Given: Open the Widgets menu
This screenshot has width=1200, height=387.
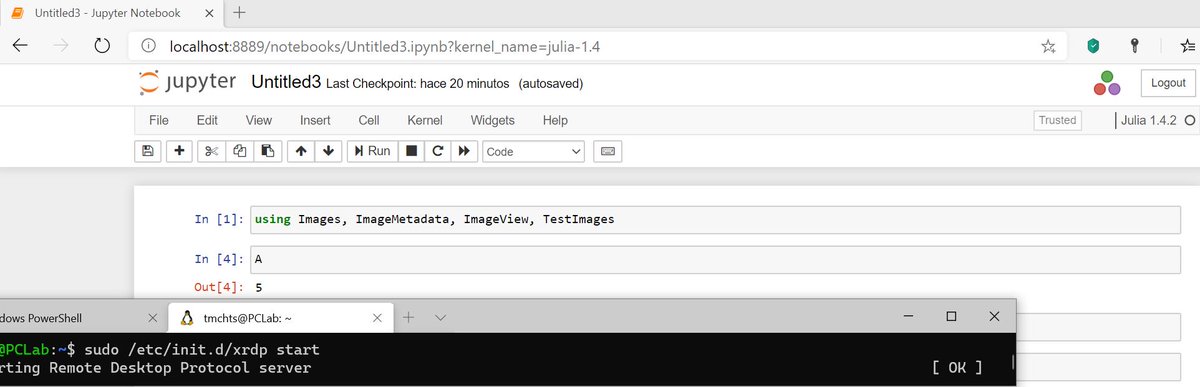Looking at the screenshot, I should [x=493, y=120].
